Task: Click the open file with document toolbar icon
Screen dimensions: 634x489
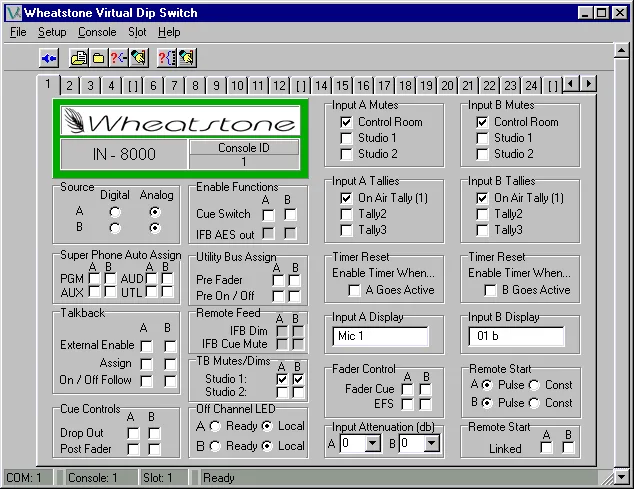Action: click(x=78, y=58)
